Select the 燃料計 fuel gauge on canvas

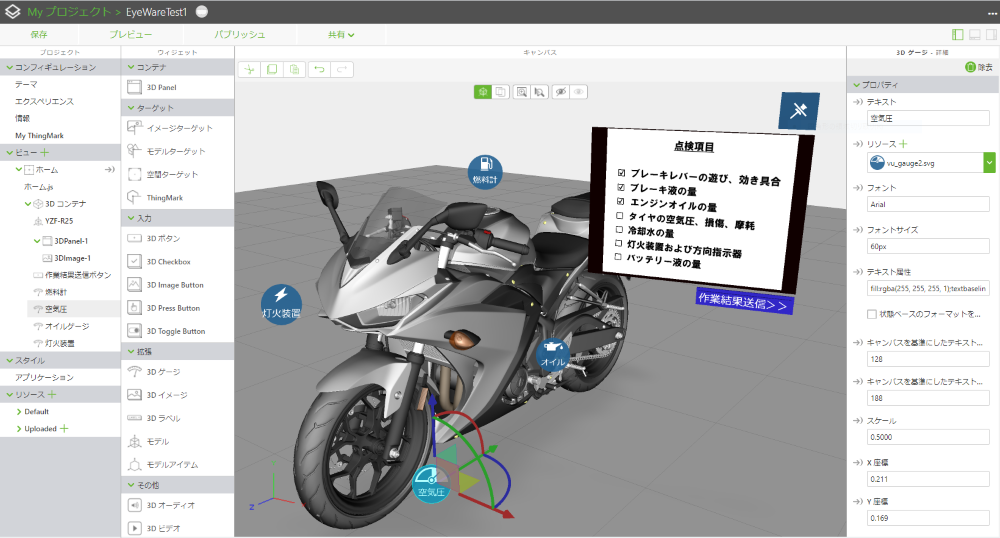click(485, 171)
